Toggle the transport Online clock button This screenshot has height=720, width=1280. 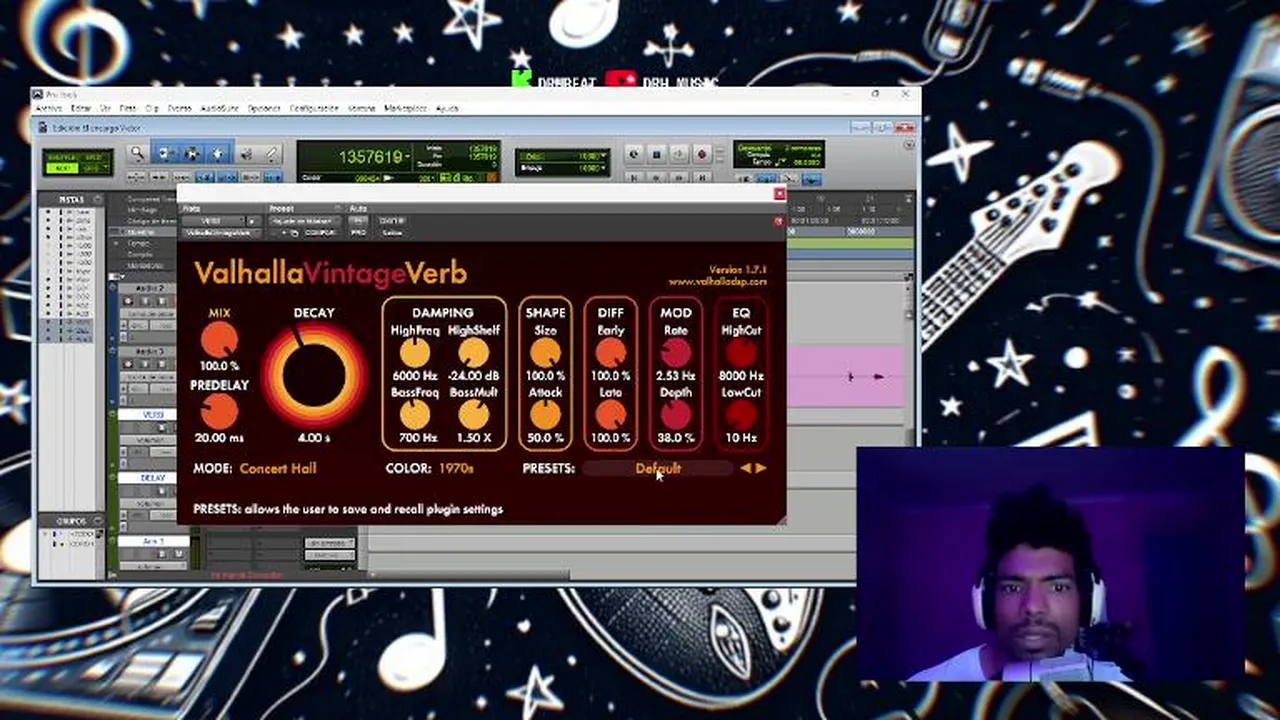point(634,154)
